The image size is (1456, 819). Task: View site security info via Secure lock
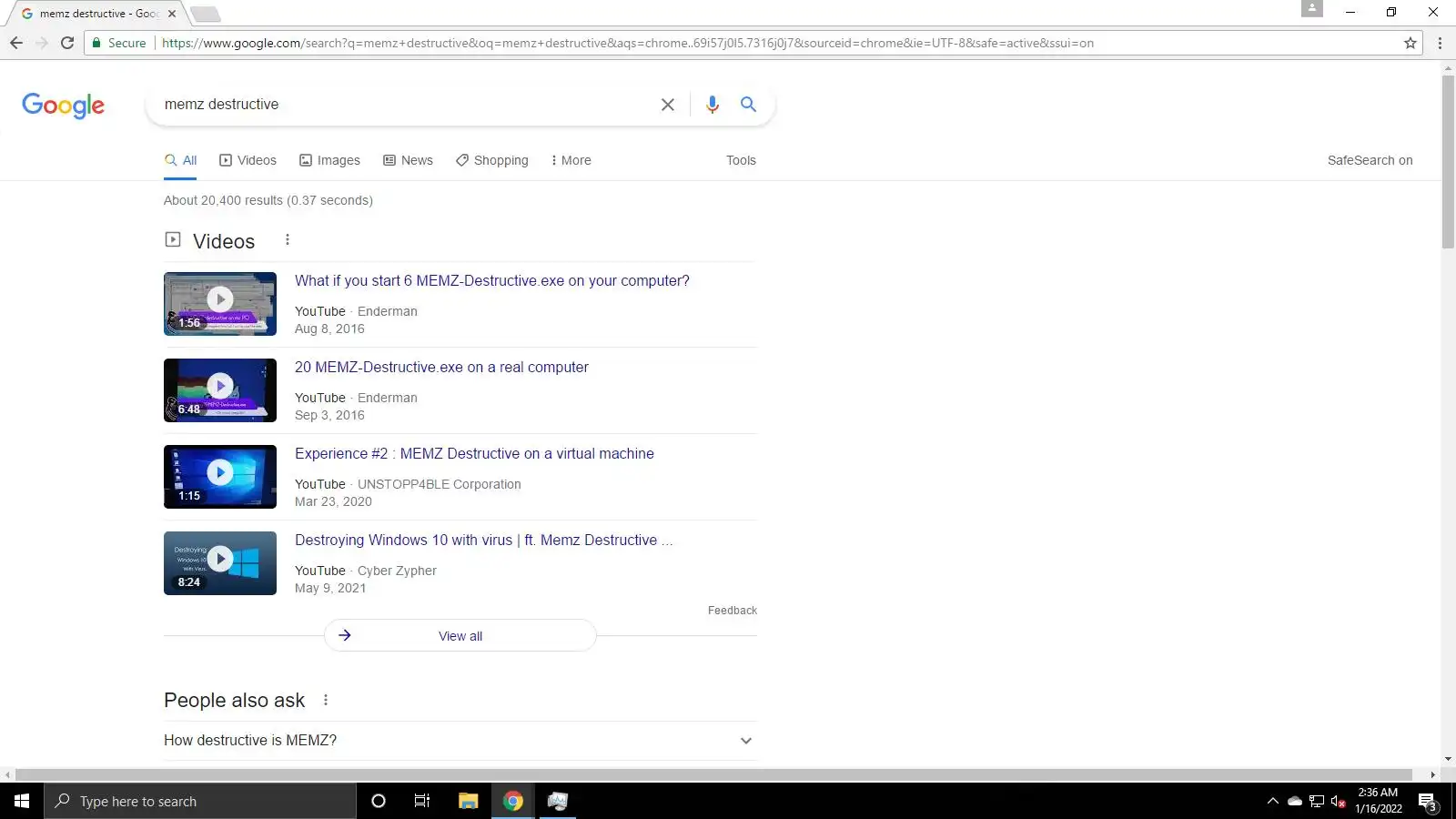[118, 43]
